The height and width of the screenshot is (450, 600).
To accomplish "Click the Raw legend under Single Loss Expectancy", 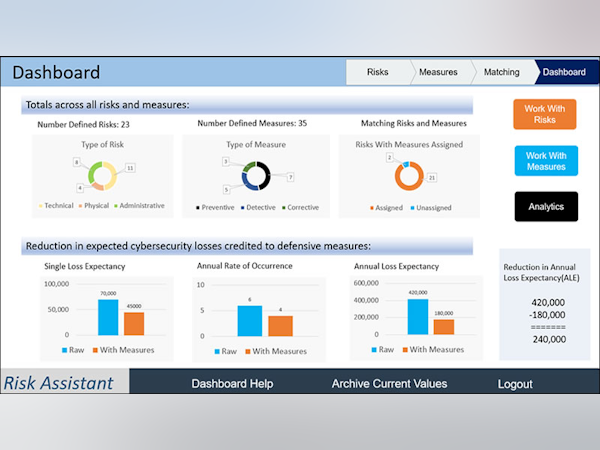I will [73, 350].
